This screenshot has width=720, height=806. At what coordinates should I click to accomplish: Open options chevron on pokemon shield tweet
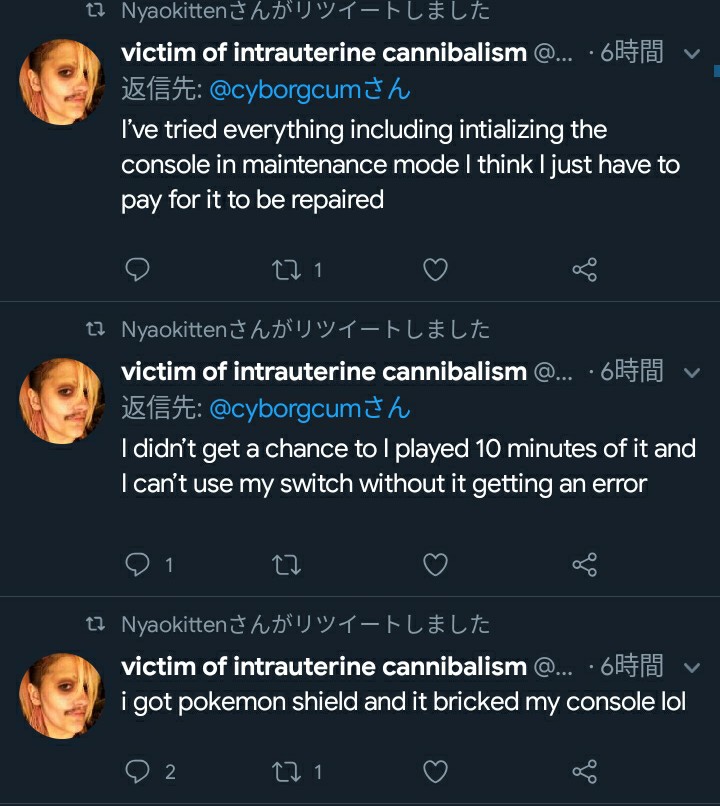click(x=691, y=667)
